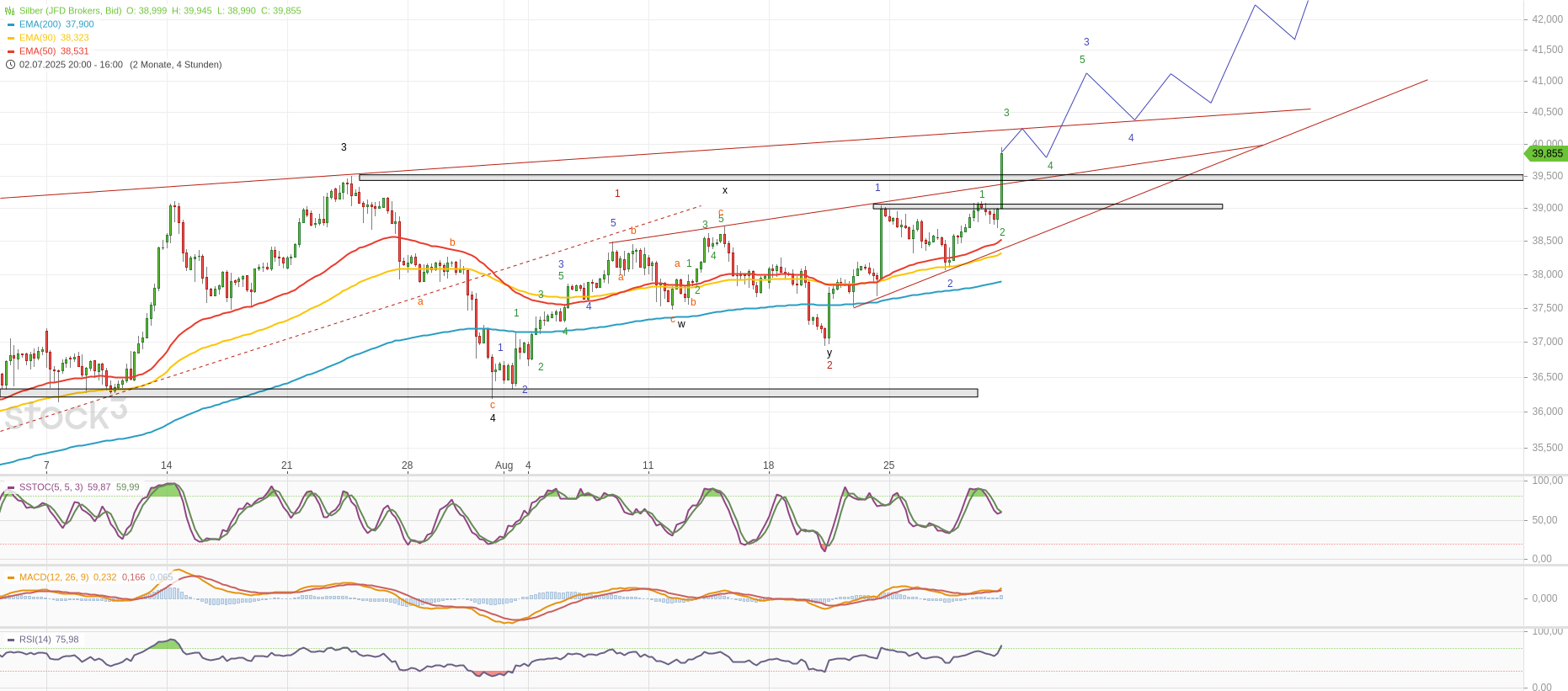The height and width of the screenshot is (691, 1568).
Task: Click the purple SSTOC legend marker
Action: 10,487
